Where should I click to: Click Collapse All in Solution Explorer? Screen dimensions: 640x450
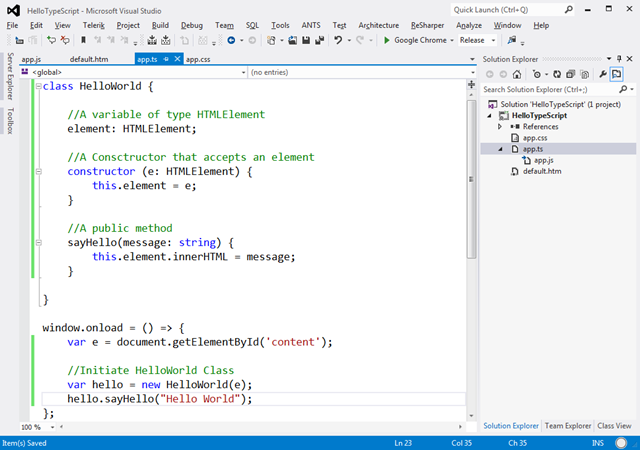[571, 74]
